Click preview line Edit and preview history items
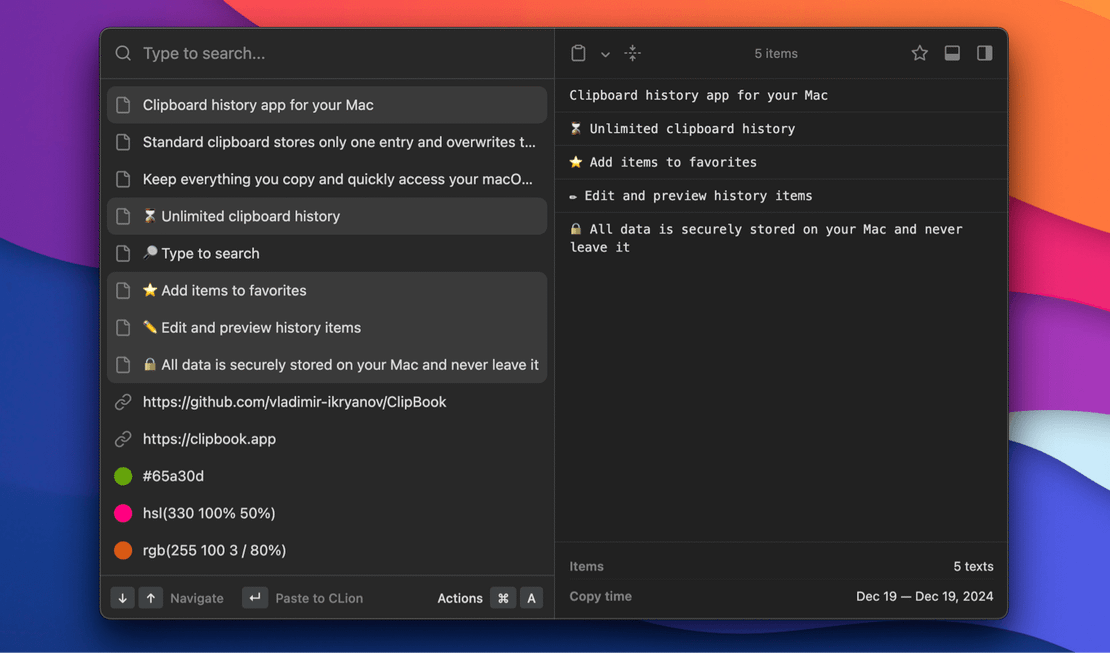 click(x=691, y=196)
